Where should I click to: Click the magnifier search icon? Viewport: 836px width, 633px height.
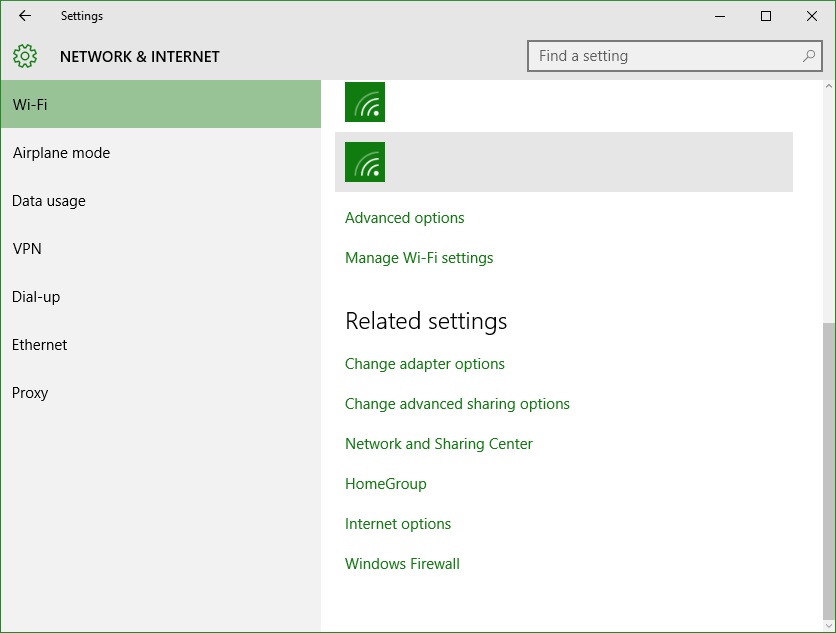809,55
